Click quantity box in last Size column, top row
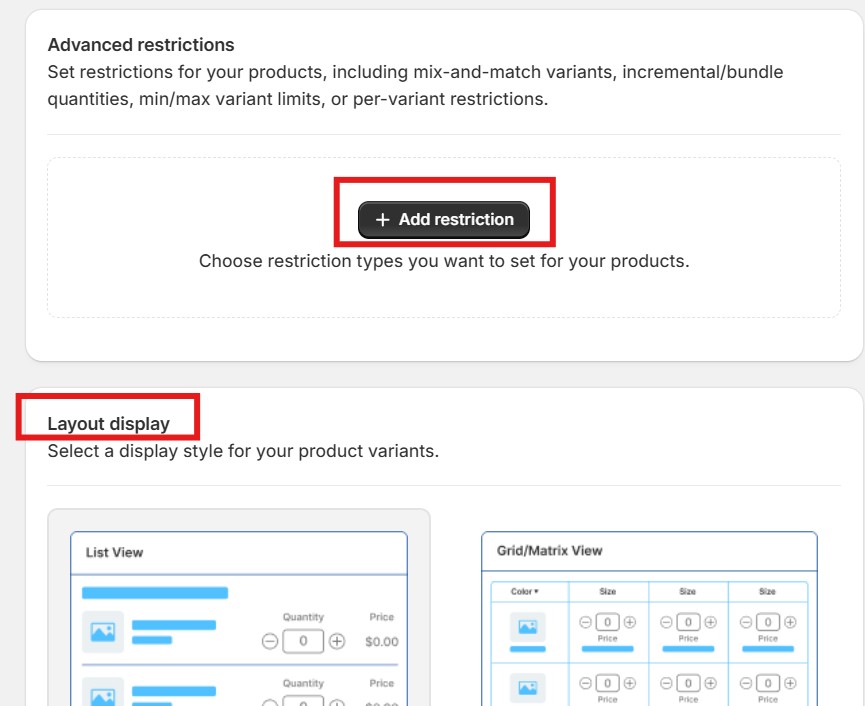865x706 pixels. (768, 622)
